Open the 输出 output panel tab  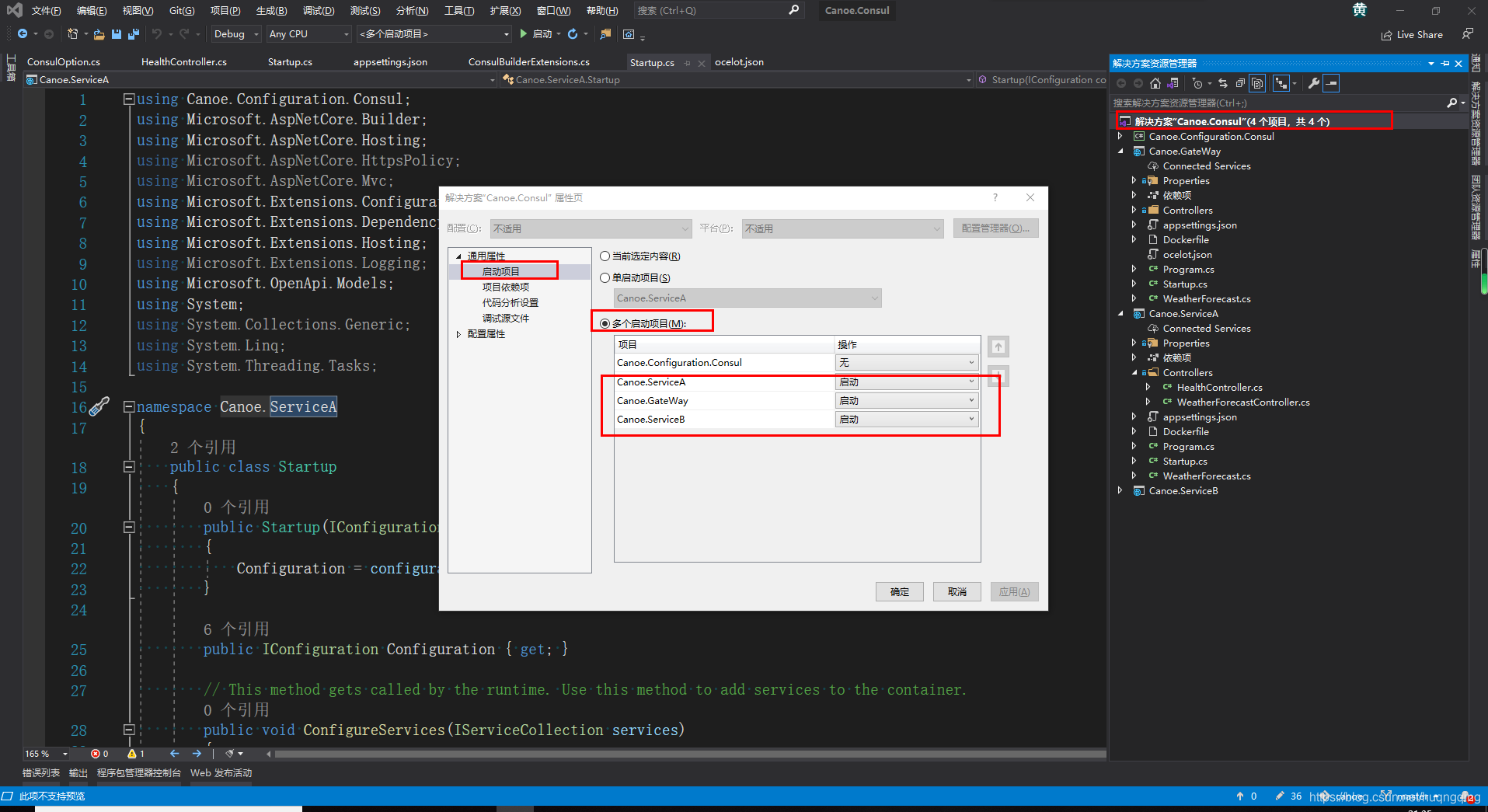click(78, 773)
